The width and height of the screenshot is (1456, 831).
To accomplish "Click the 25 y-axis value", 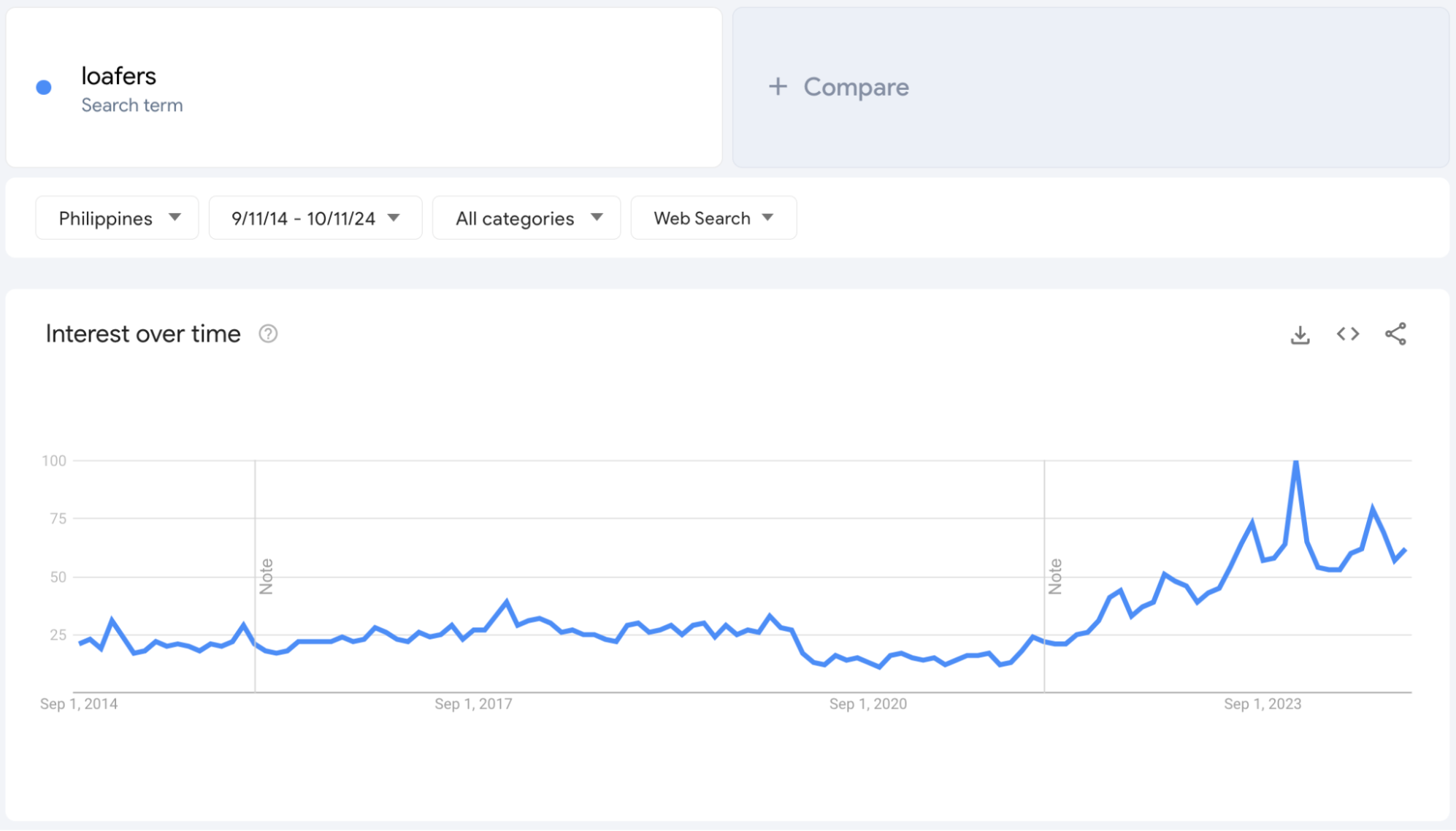I will click(x=58, y=635).
